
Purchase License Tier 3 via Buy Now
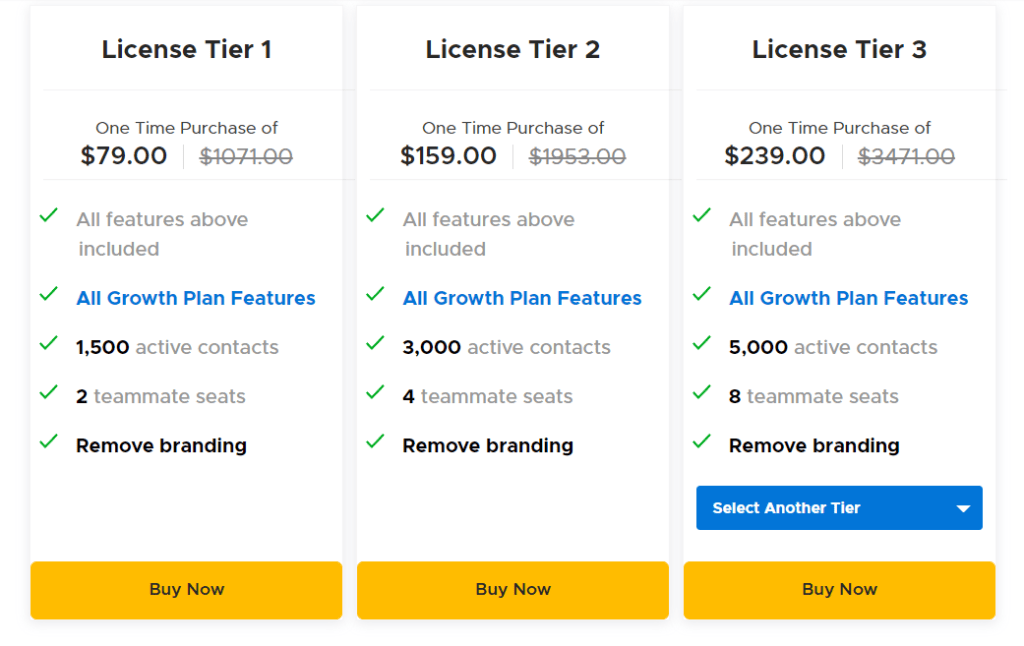(x=839, y=590)
